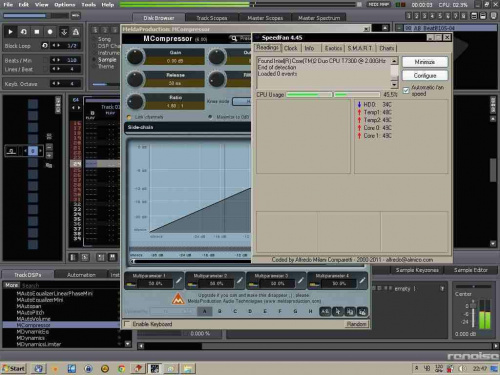500x375 pixels.
Task: Open Sample Editor tab
Action: click(x=470, y=270)
